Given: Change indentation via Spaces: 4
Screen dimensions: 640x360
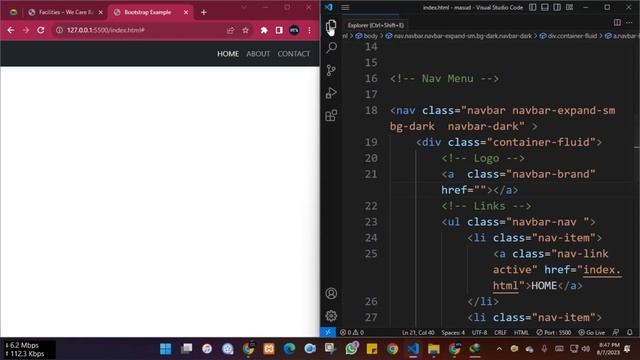Looking at the screenshot, I should pos(453,333).
